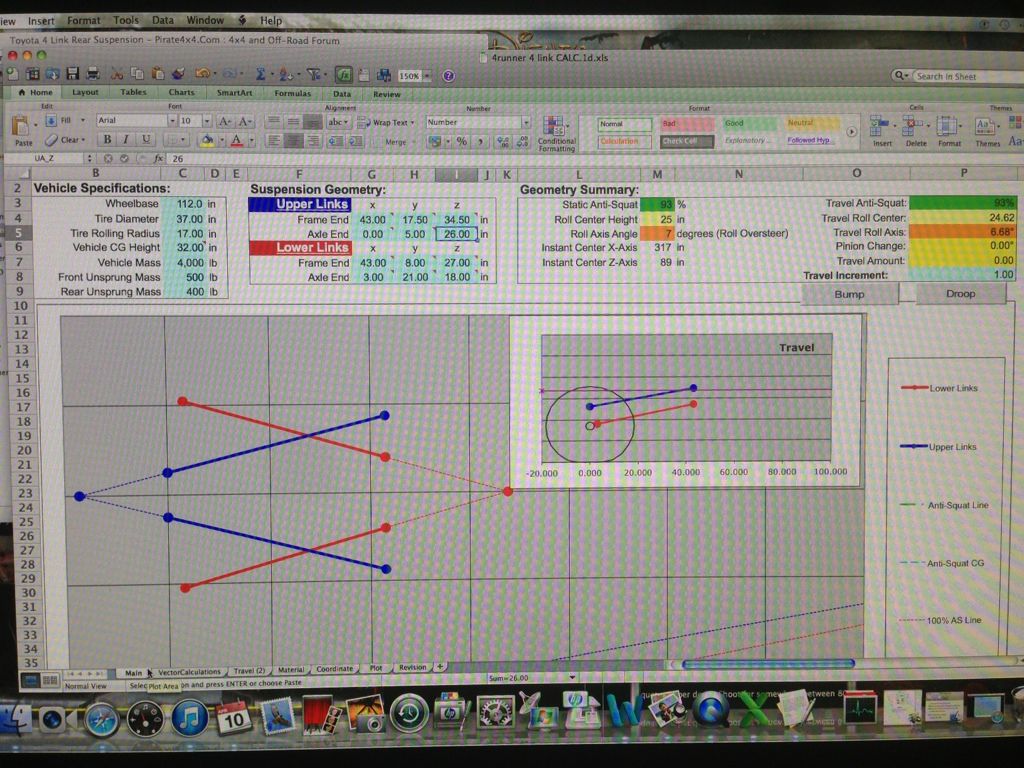The height and width of the screenshot is (768, 1024).
Task: Switch to the Formulas ribbon tab
Action: coord(293,93)
